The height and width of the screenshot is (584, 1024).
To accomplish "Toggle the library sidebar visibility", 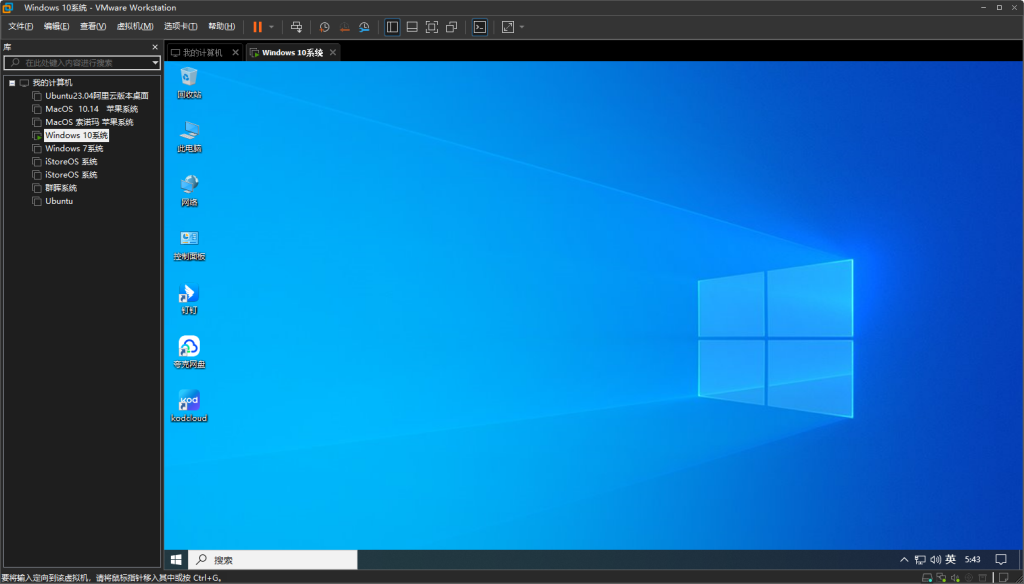I will click(x=392, y=27).
